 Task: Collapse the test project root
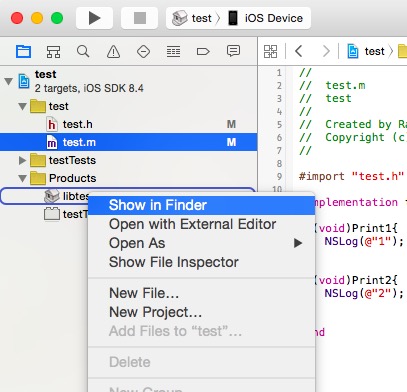click(9, 81)
